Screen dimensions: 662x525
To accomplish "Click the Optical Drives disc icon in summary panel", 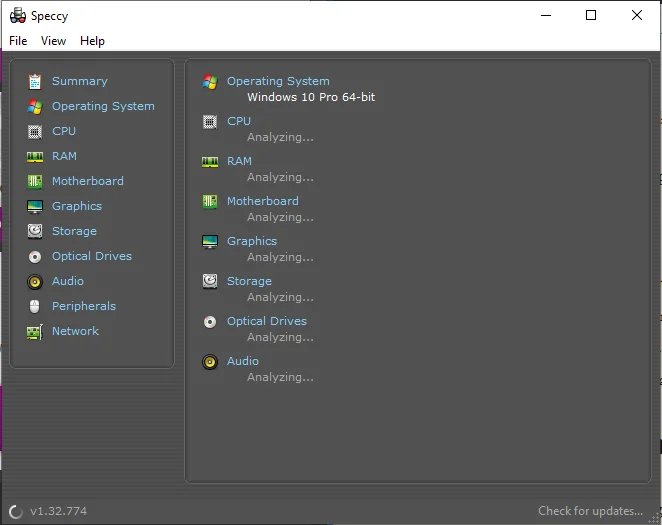I will 210,322.
